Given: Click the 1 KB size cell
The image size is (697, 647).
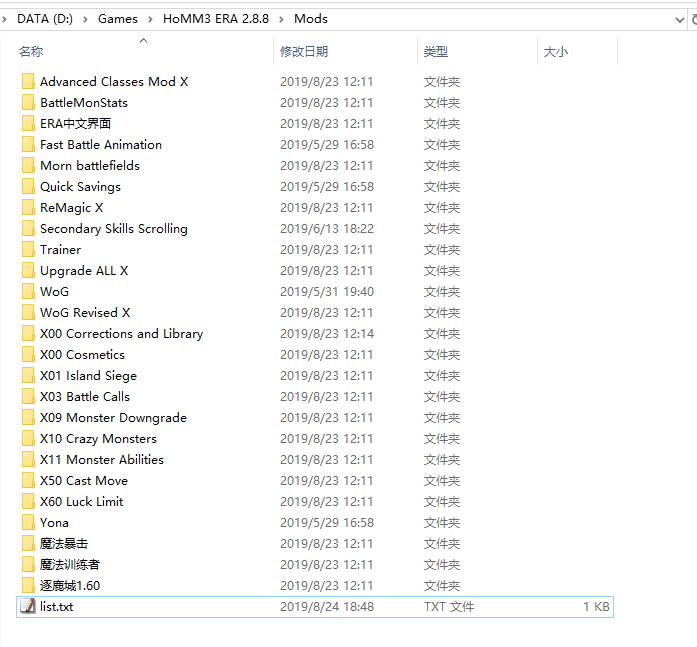Looking at the screenshot, I should pyautogui.click(x=596, y=607).
